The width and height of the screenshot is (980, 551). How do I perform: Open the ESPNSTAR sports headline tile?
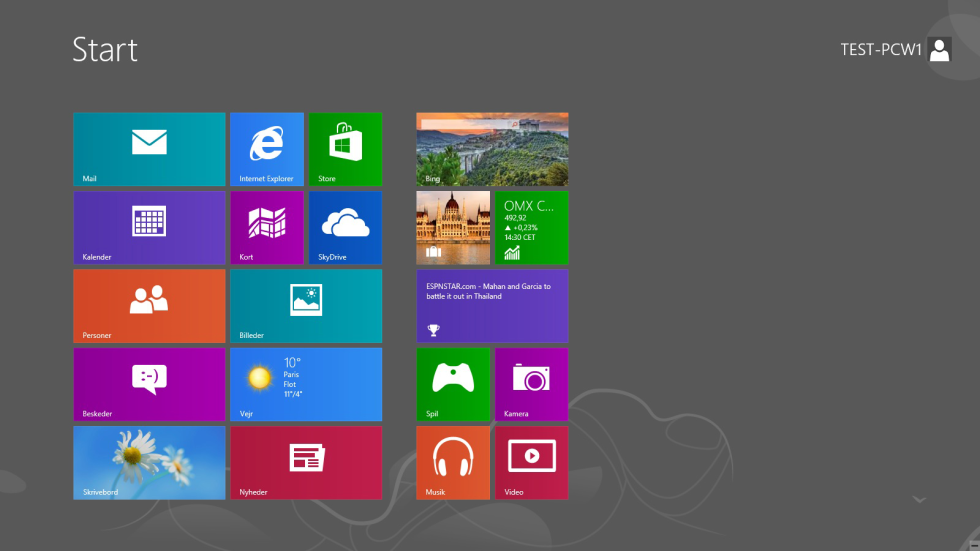tap(492, 306)
